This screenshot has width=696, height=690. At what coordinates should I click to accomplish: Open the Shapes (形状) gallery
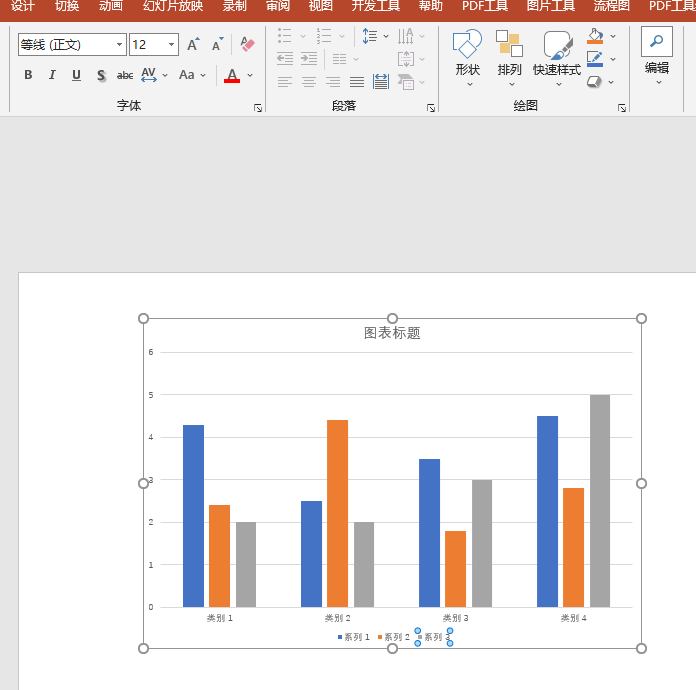tap(467, 58)
